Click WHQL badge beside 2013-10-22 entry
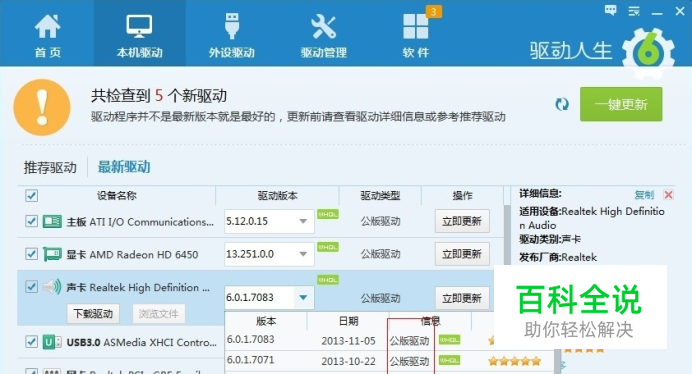The image size is (692, 374). (449, 361)
